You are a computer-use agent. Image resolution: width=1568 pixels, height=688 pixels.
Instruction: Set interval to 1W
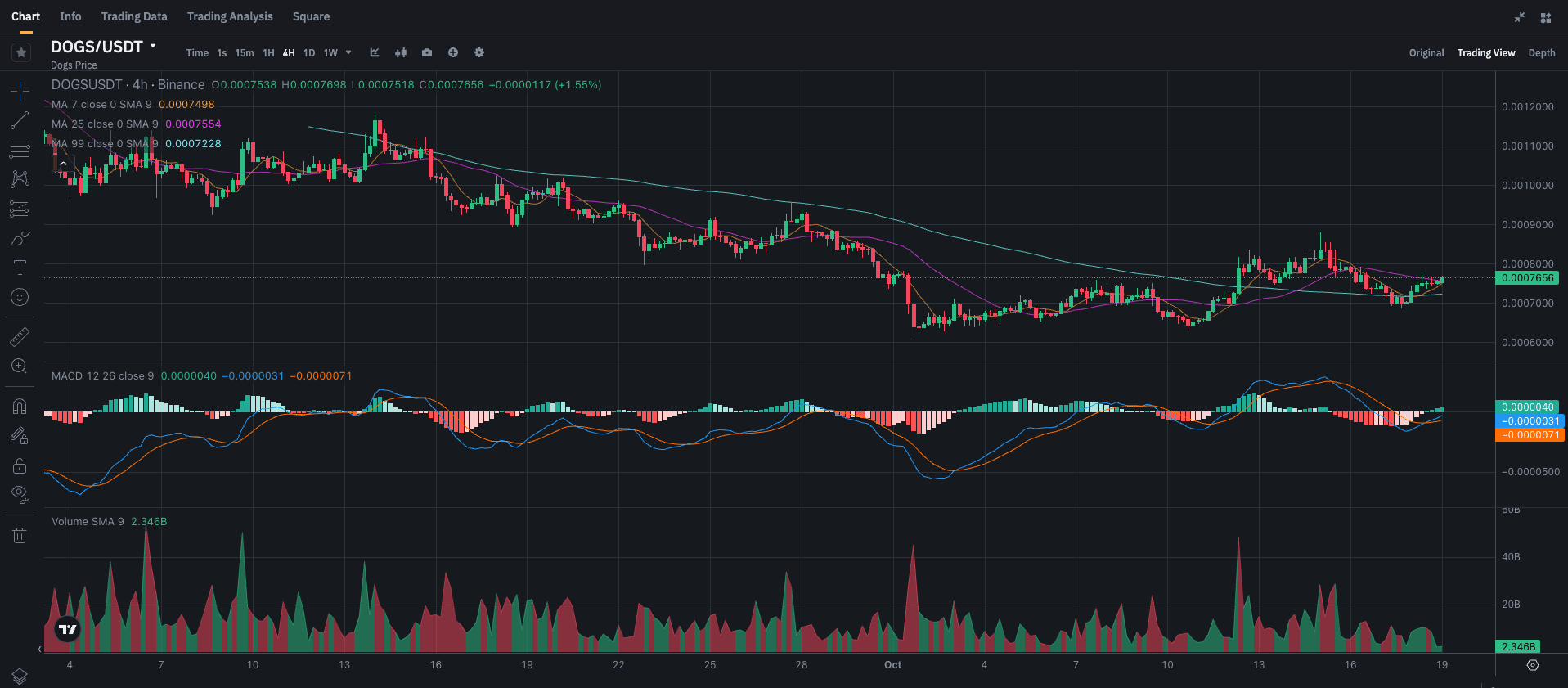pyautogui.click(x=330, y=53)
